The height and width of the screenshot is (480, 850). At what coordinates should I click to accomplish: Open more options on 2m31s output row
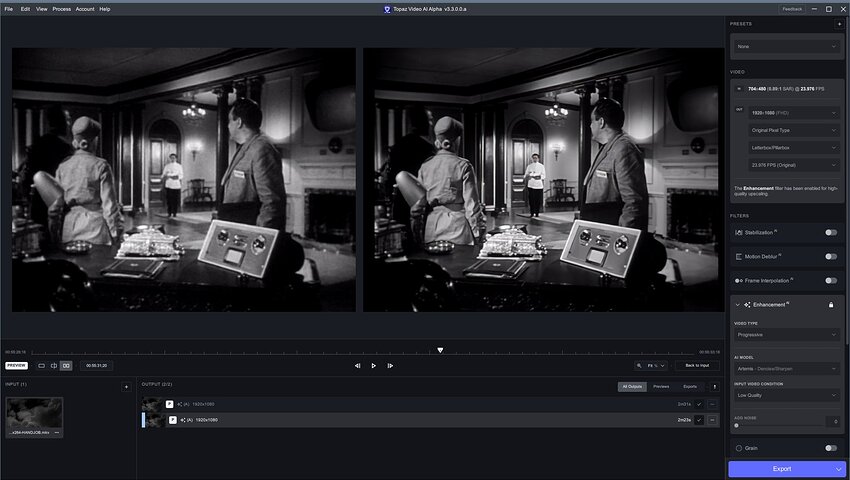click(712, 404)
